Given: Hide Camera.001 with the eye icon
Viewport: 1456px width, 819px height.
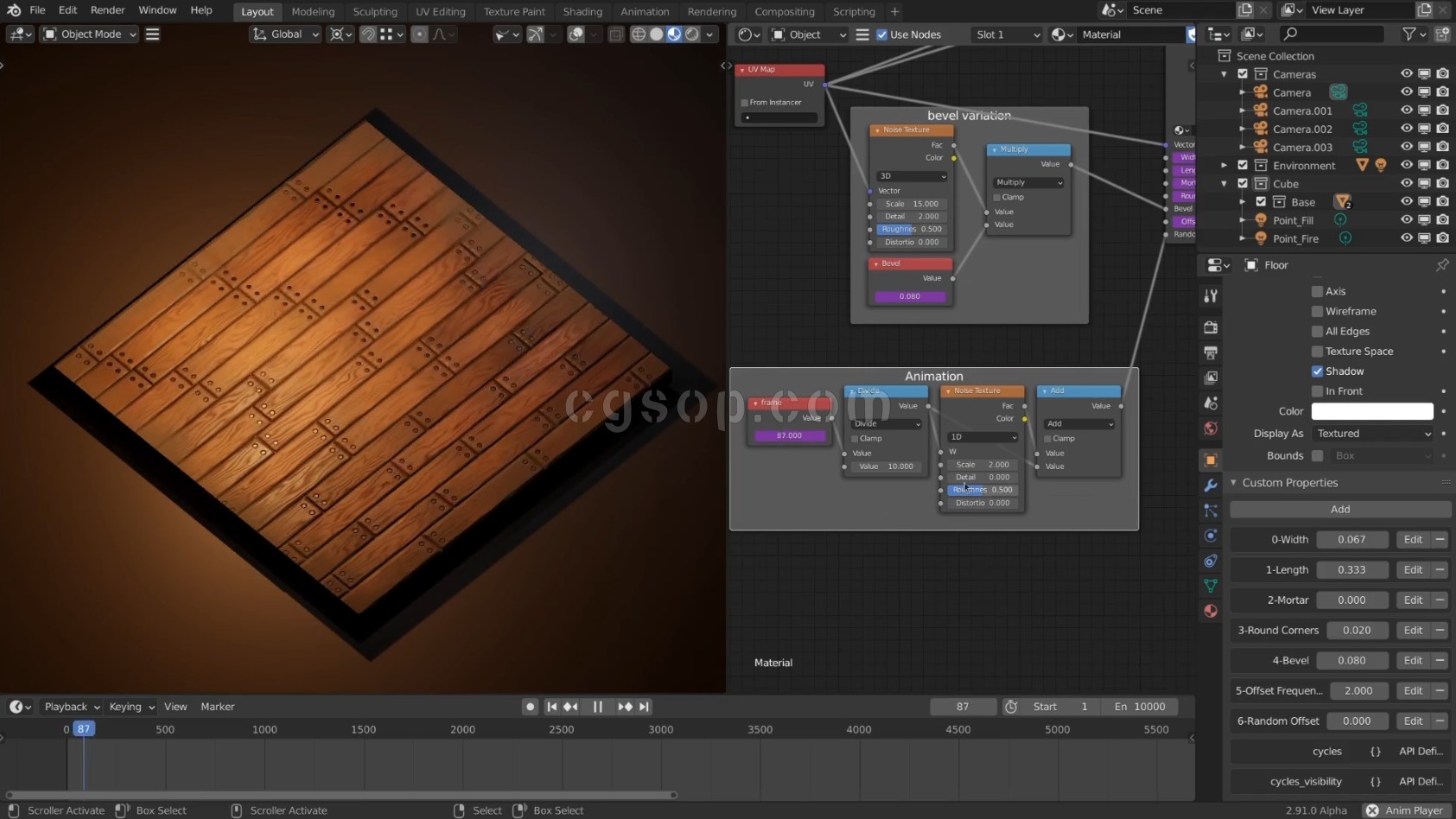Looking at the screenshot, I should click(x=1406, y=111).
